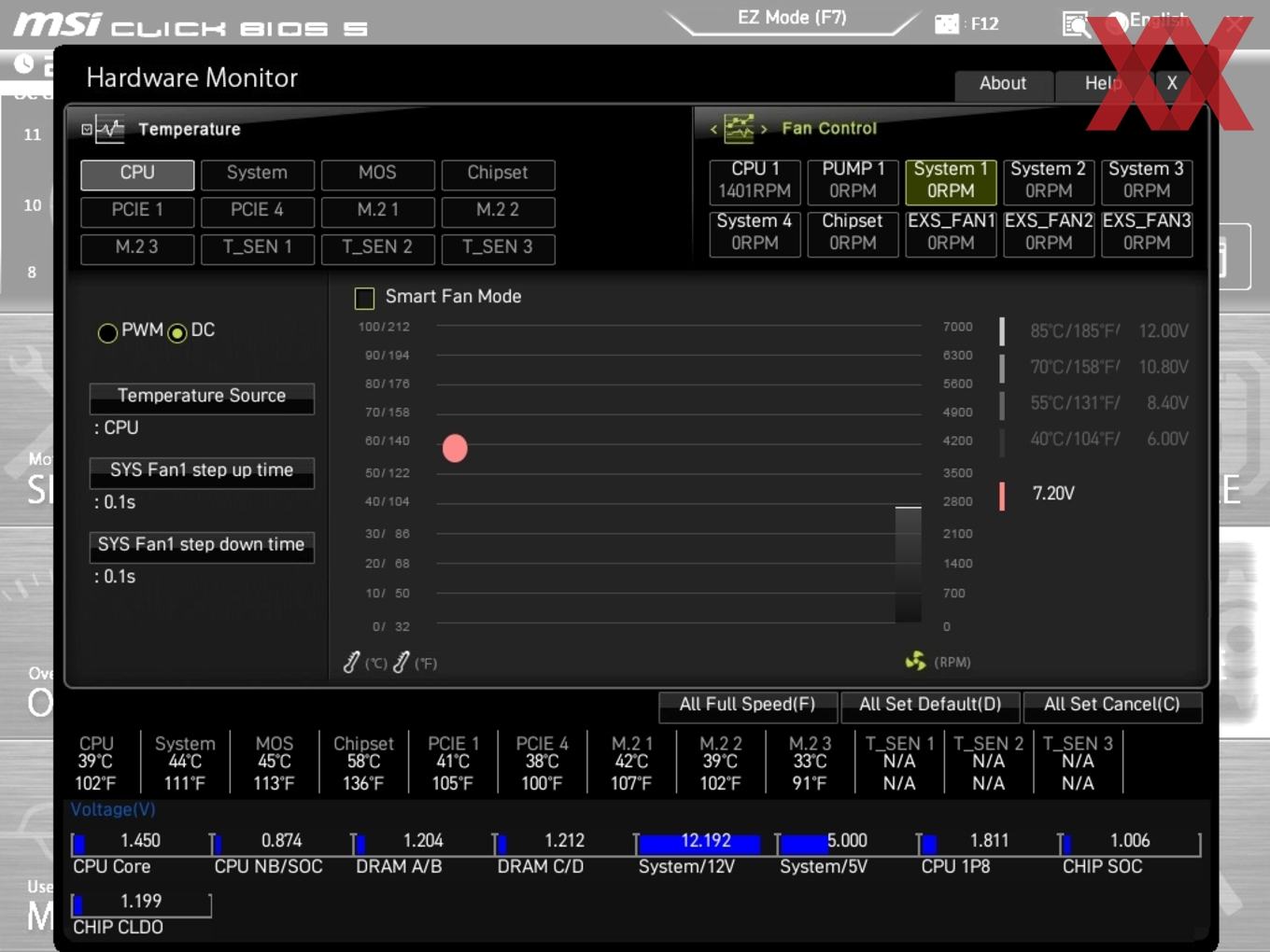Select EXS_FAN2 fan header
The height and width of the screenshot is (952, 1270).
pyautogui.click(x=1049, y=233)
